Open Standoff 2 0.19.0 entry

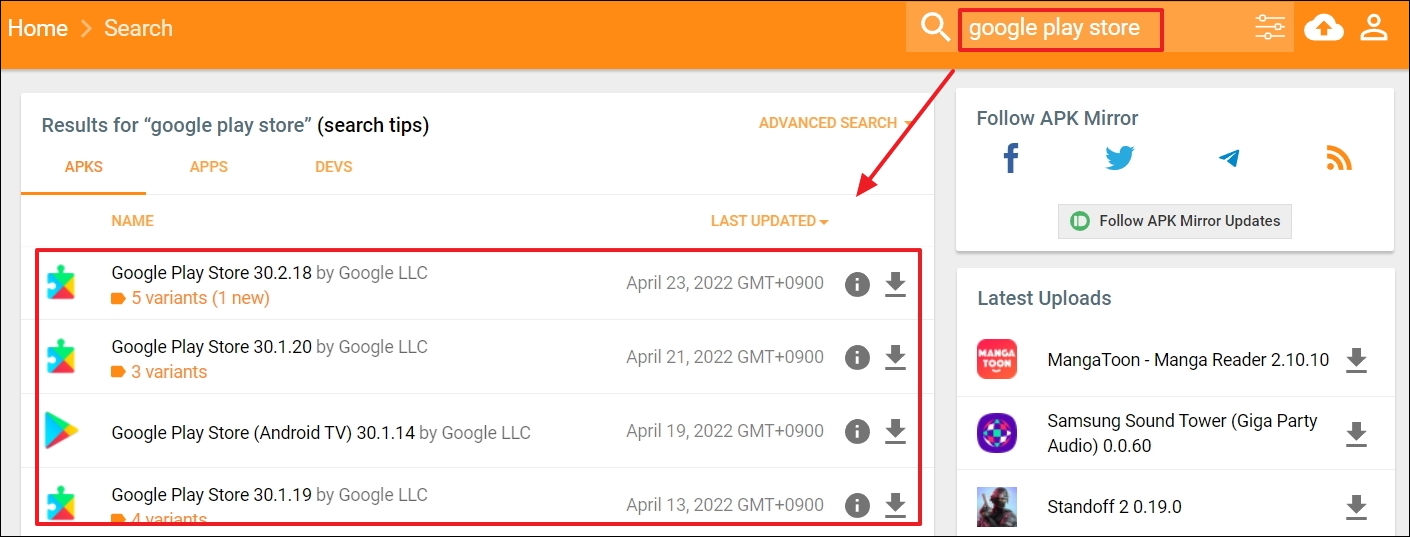click(1114, 507)
